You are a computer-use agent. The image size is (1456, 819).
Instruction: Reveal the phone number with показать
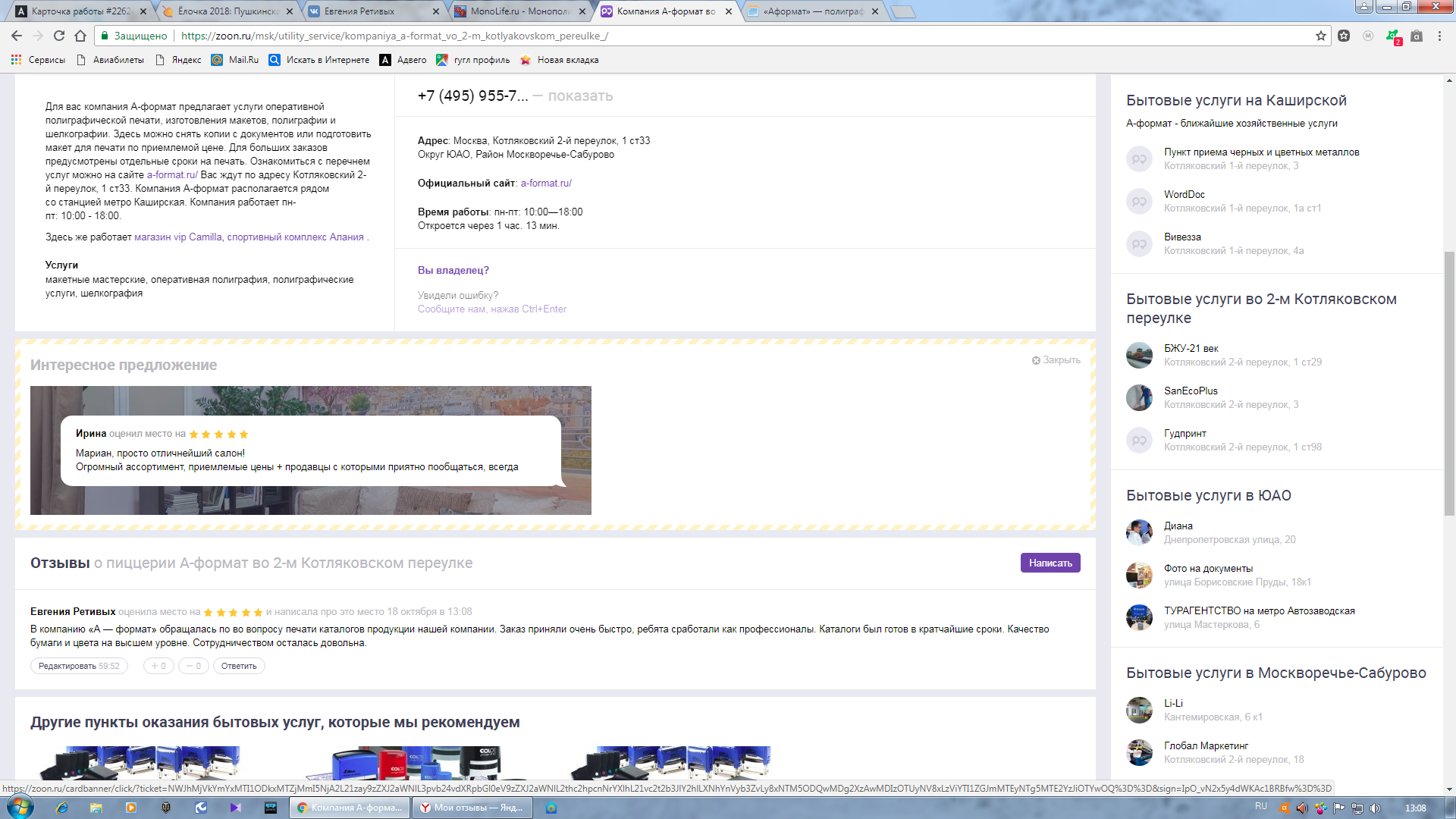(580, 96)
